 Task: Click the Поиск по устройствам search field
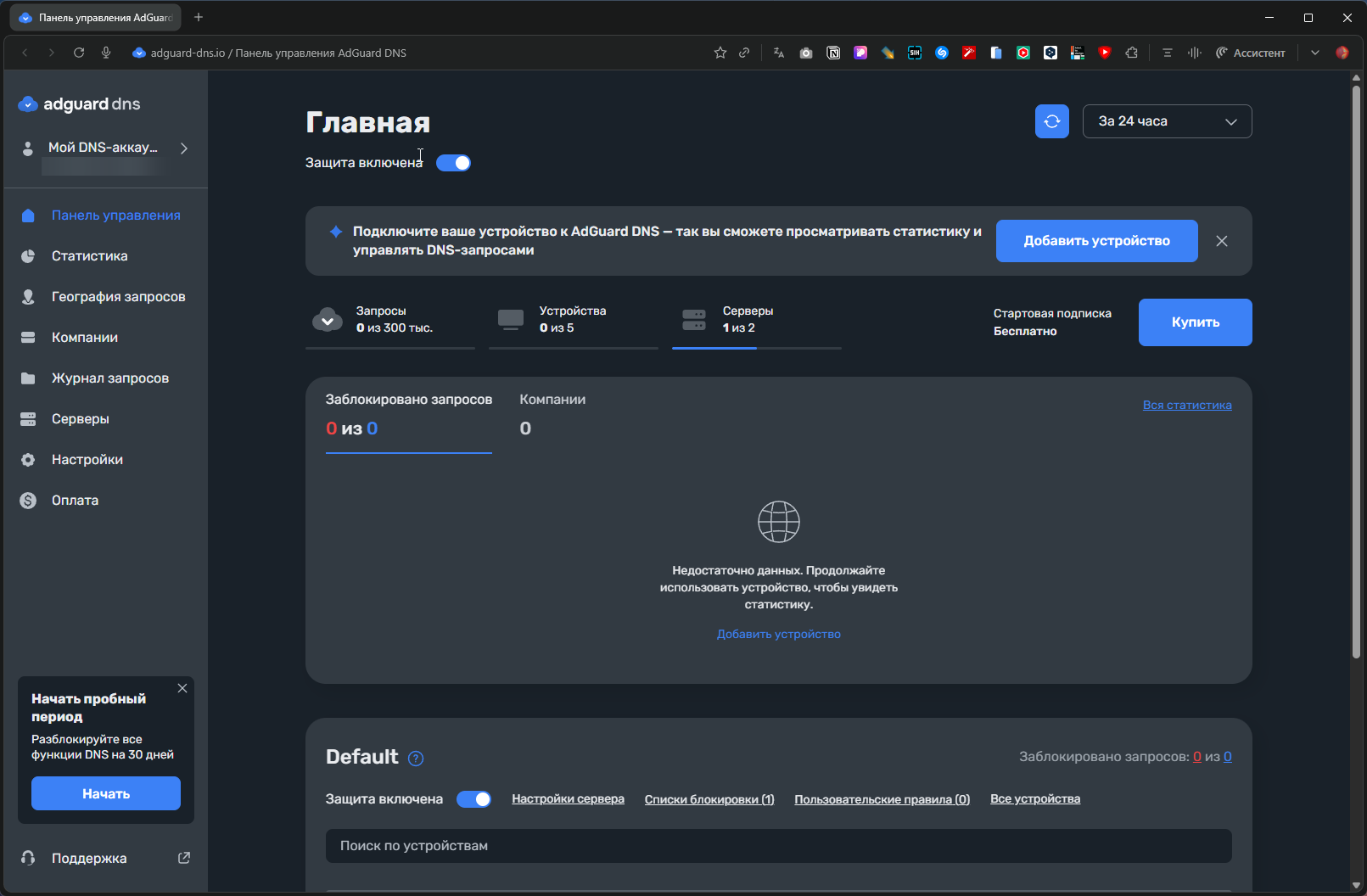(778, 846)
